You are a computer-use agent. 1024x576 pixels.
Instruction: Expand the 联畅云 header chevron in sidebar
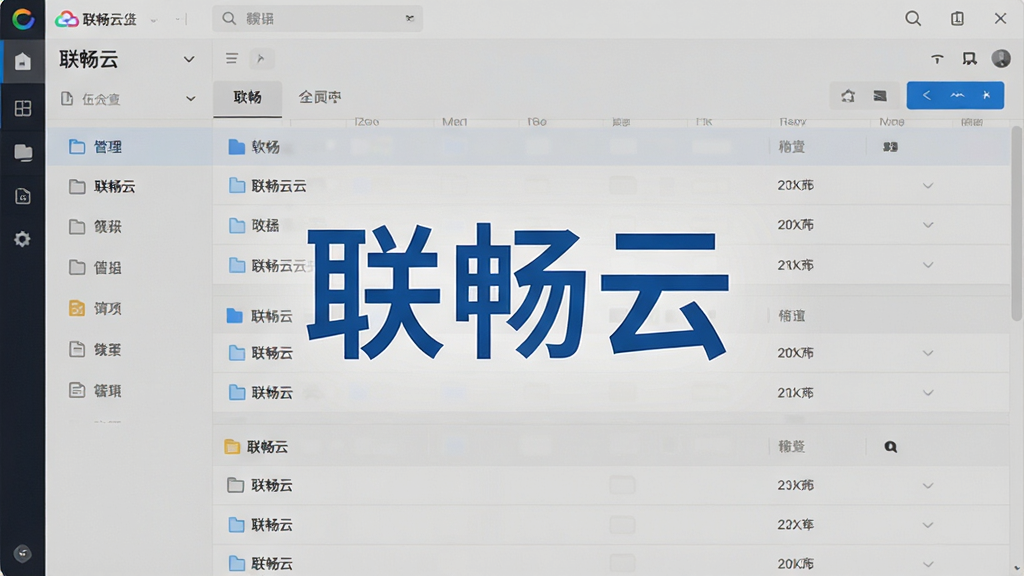pos(189,59)
